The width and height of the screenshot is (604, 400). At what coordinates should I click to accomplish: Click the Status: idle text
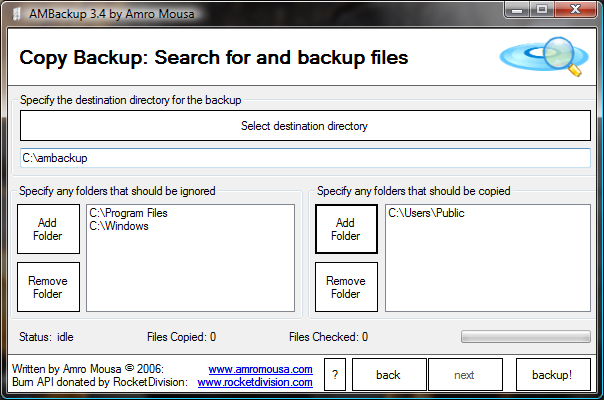[x=46, y=337]
